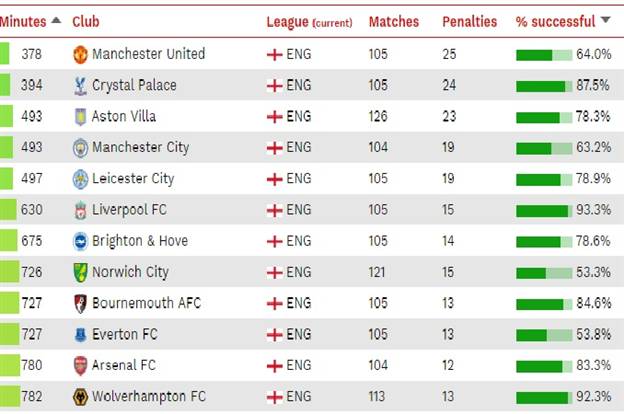Click the Leicester City club crest
Image resolution: width=624 pixels, height=414 pixels.
point(80,179)
